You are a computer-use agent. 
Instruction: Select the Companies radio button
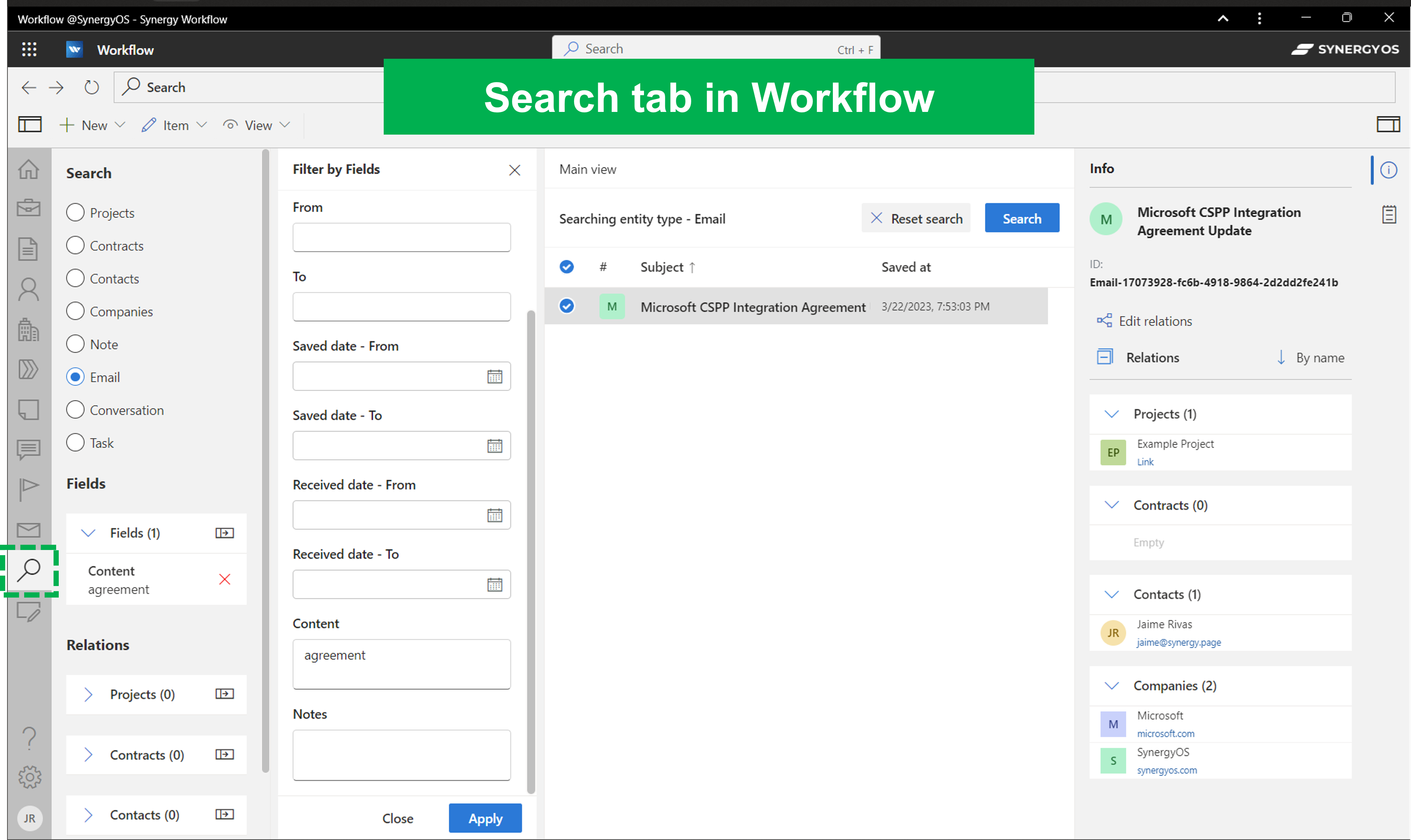(75, 311)
